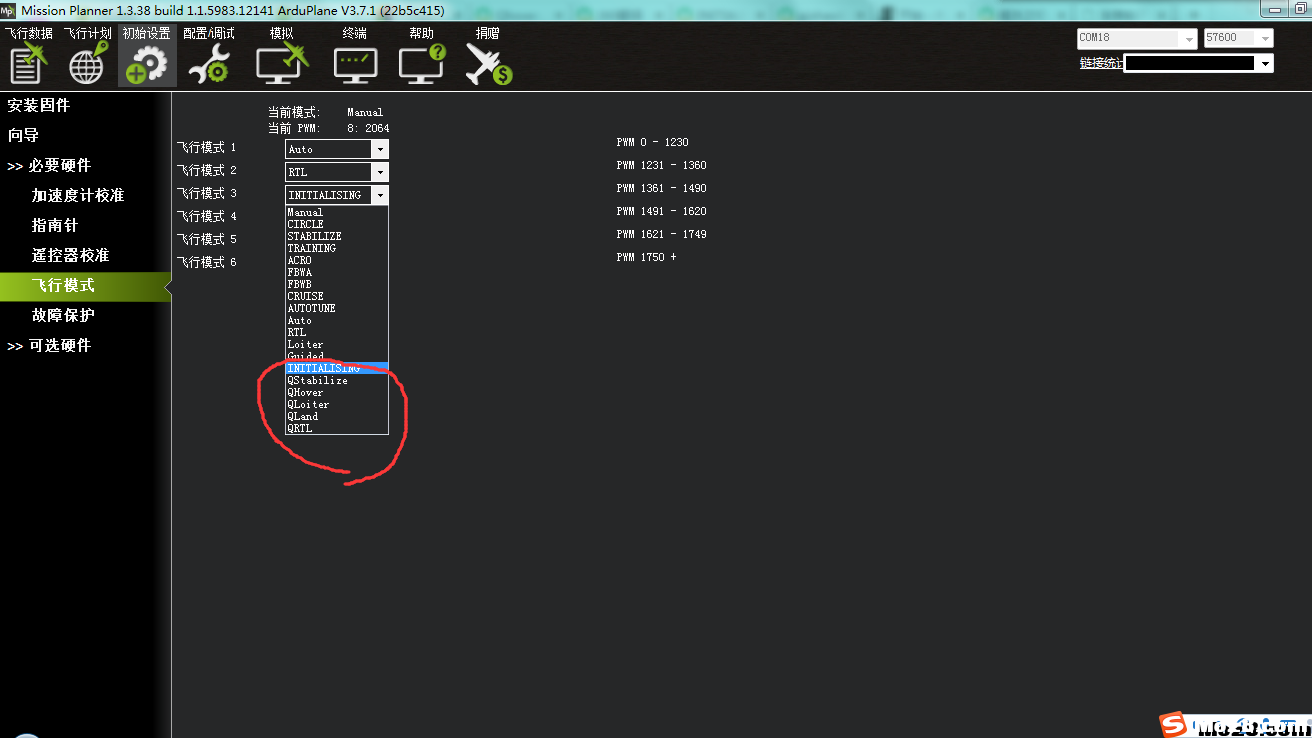
Task: Open 故障保护 failsafe page
Action: coord(63,315)
